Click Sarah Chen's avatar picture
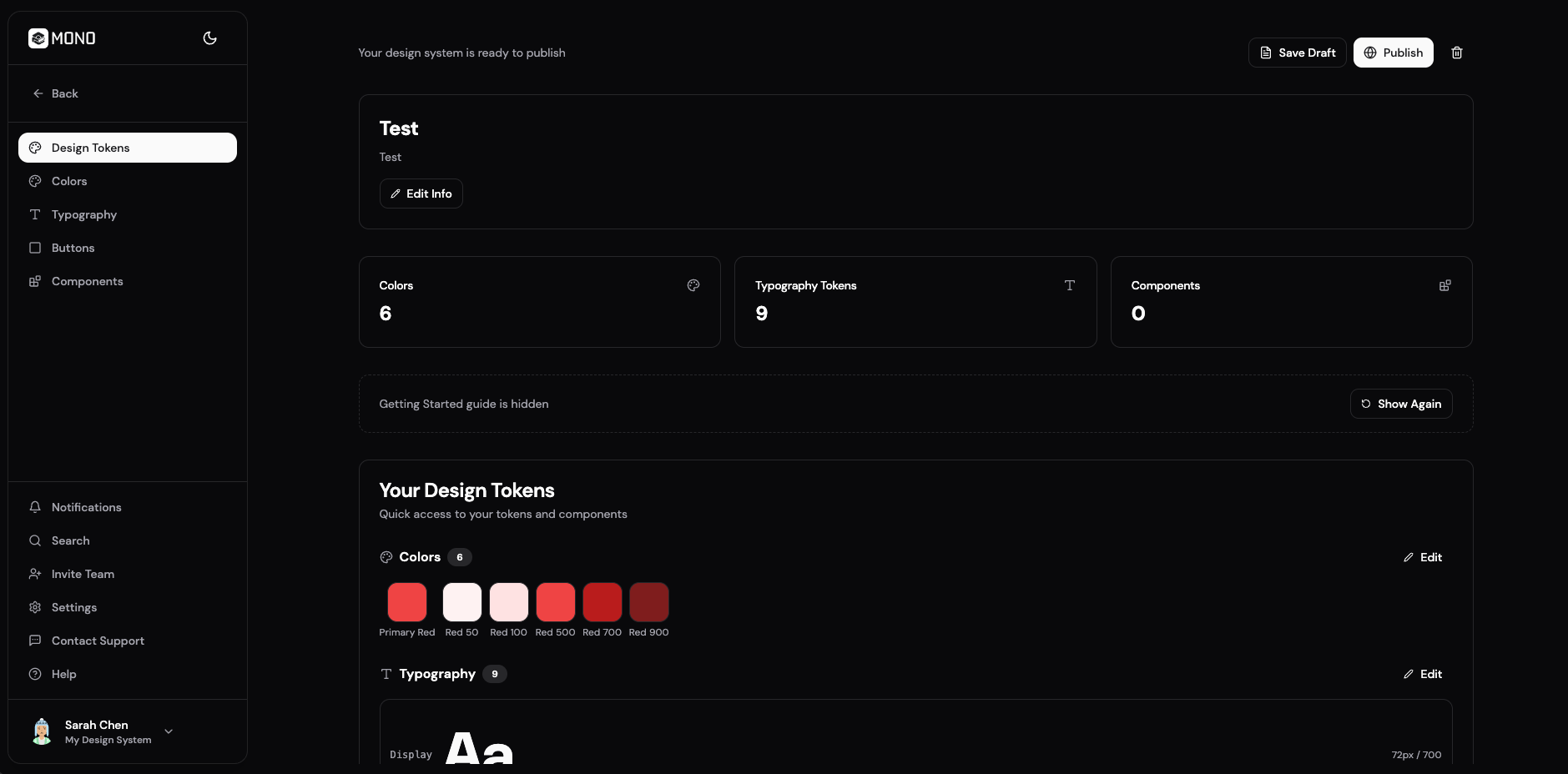The image size is (1568, 774). pos(42,731)
